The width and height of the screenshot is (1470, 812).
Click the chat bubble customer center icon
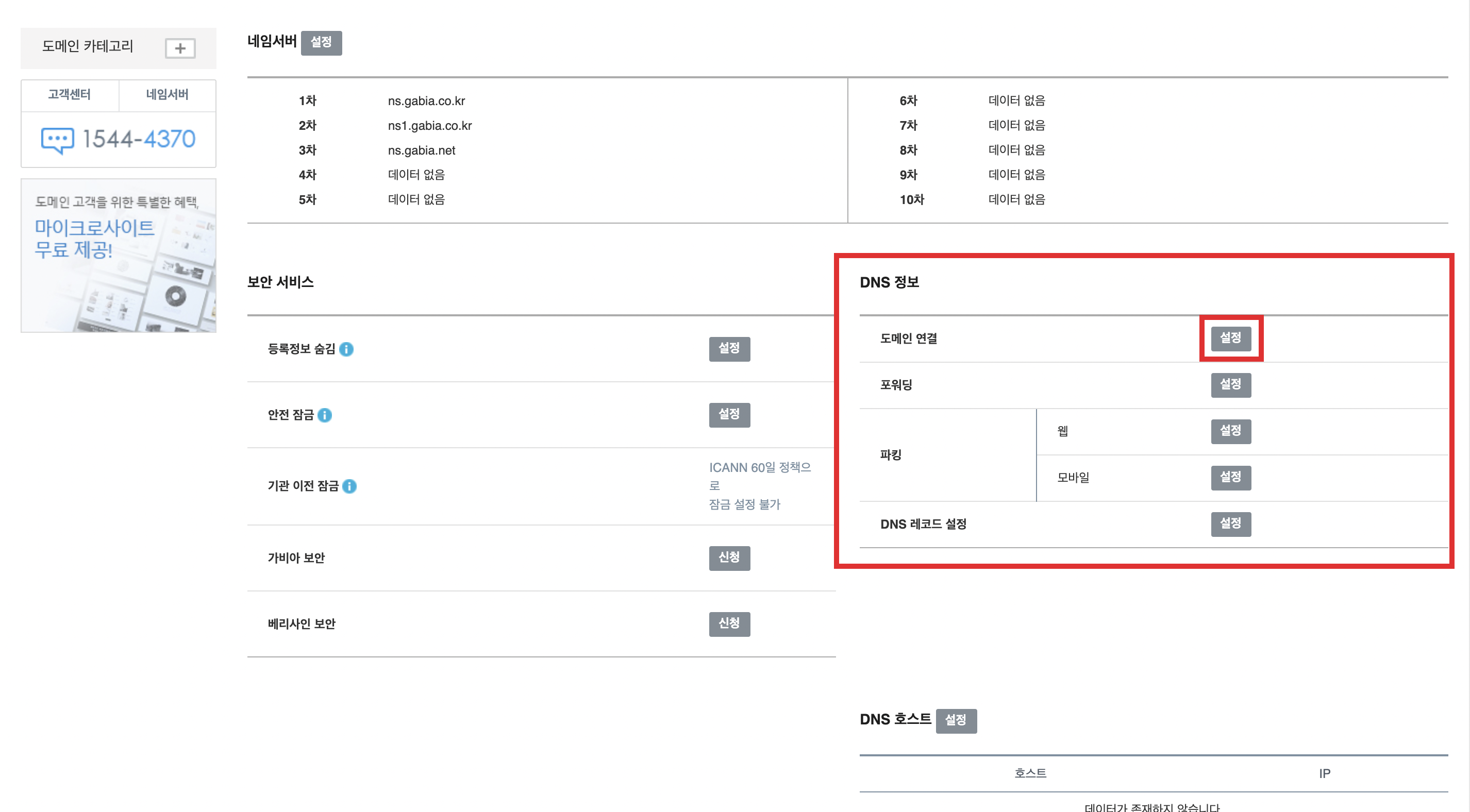coord(57,140)
